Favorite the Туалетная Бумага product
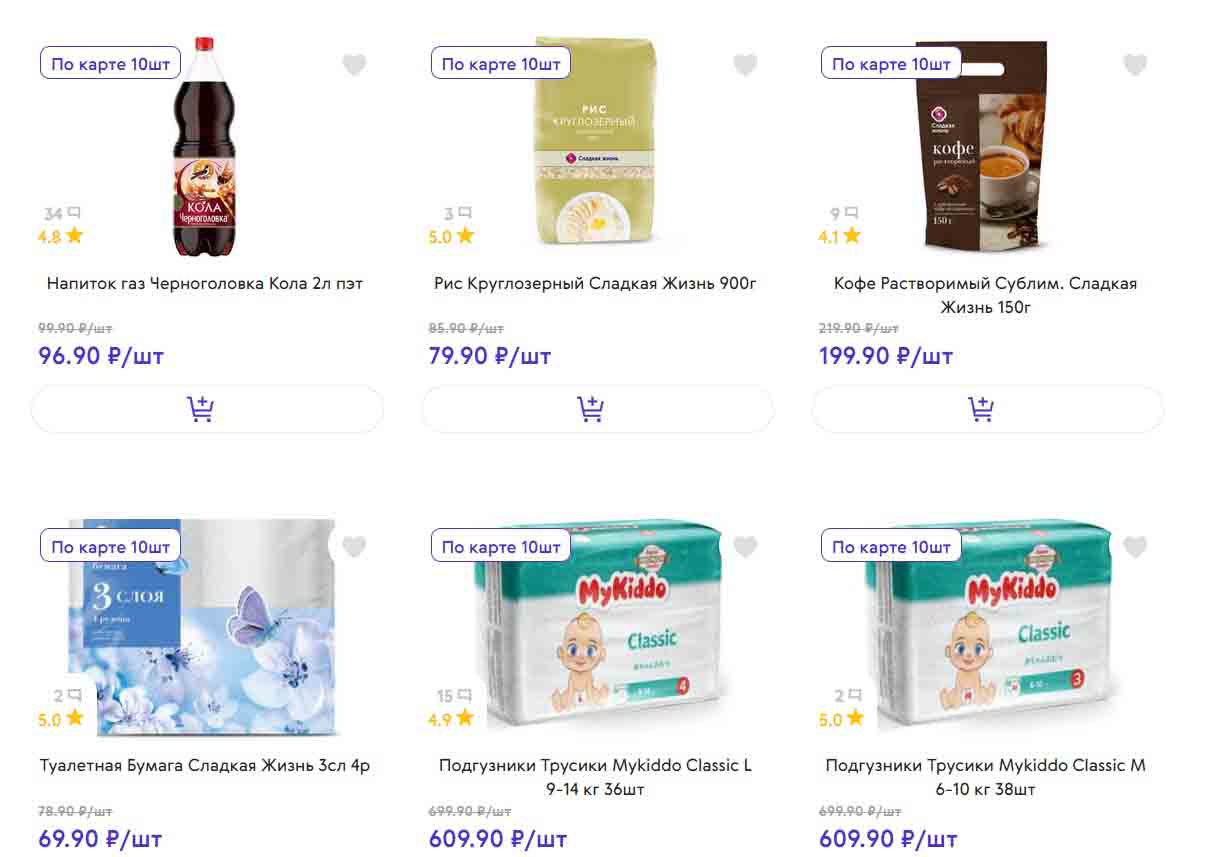1206x857 pixels. [354, 547]
